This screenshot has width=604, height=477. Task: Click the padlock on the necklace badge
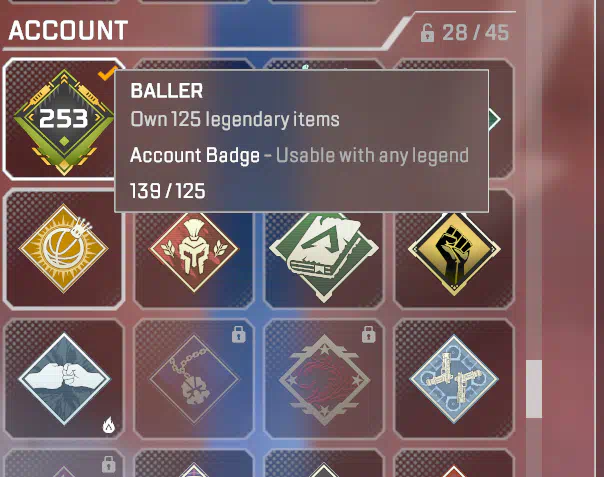238,334
